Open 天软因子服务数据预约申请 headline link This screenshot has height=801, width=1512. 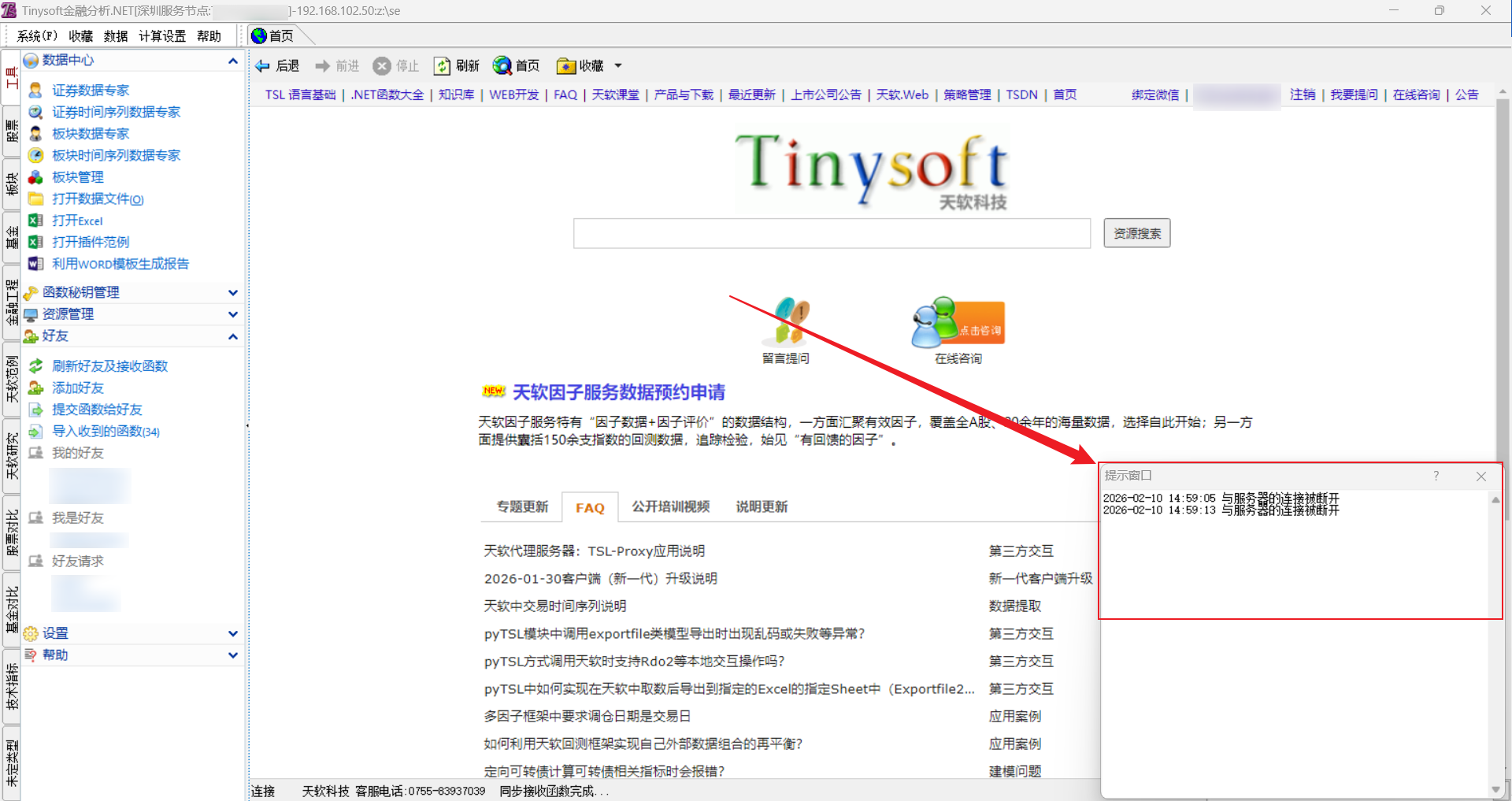pyautogui.click(x=618, y=392)
